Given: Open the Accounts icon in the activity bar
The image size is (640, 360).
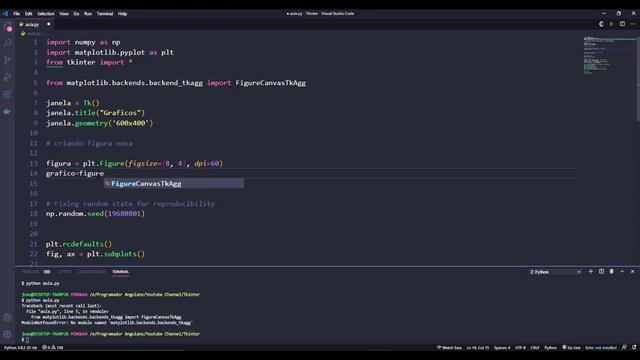Looking at the screenshot, I should (x=8, y=318).
